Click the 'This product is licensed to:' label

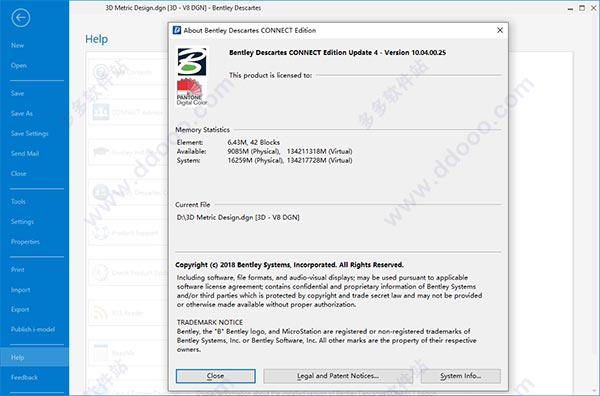coord(270,75)
